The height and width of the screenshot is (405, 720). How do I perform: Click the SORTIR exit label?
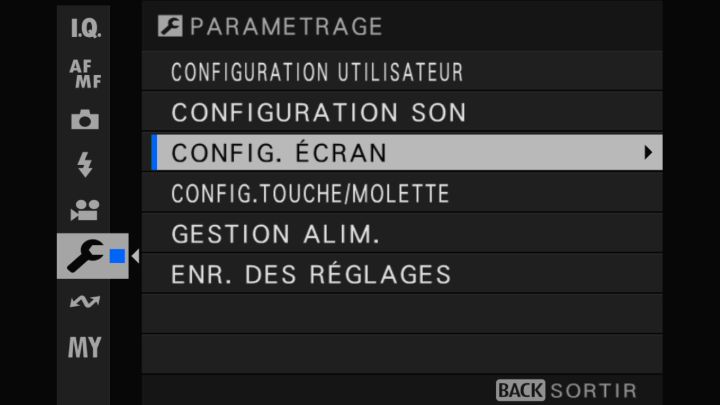[593, 390]
